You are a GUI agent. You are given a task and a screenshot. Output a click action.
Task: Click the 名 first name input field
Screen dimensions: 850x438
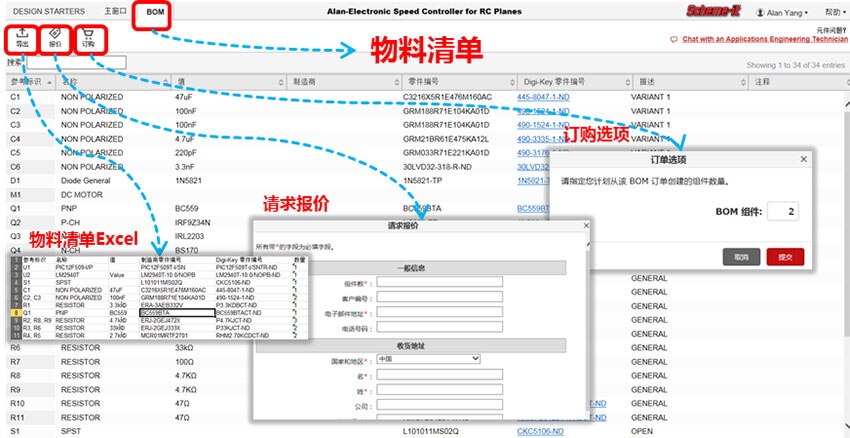(x=440, y=375)
